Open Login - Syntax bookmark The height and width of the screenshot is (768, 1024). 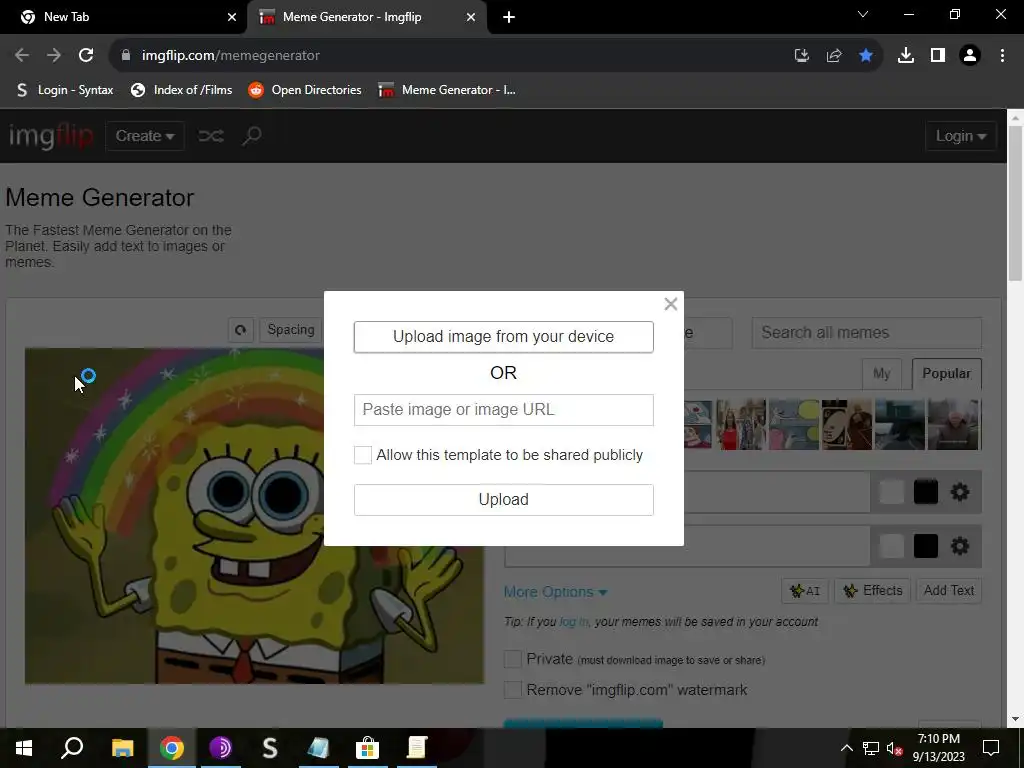64,90
